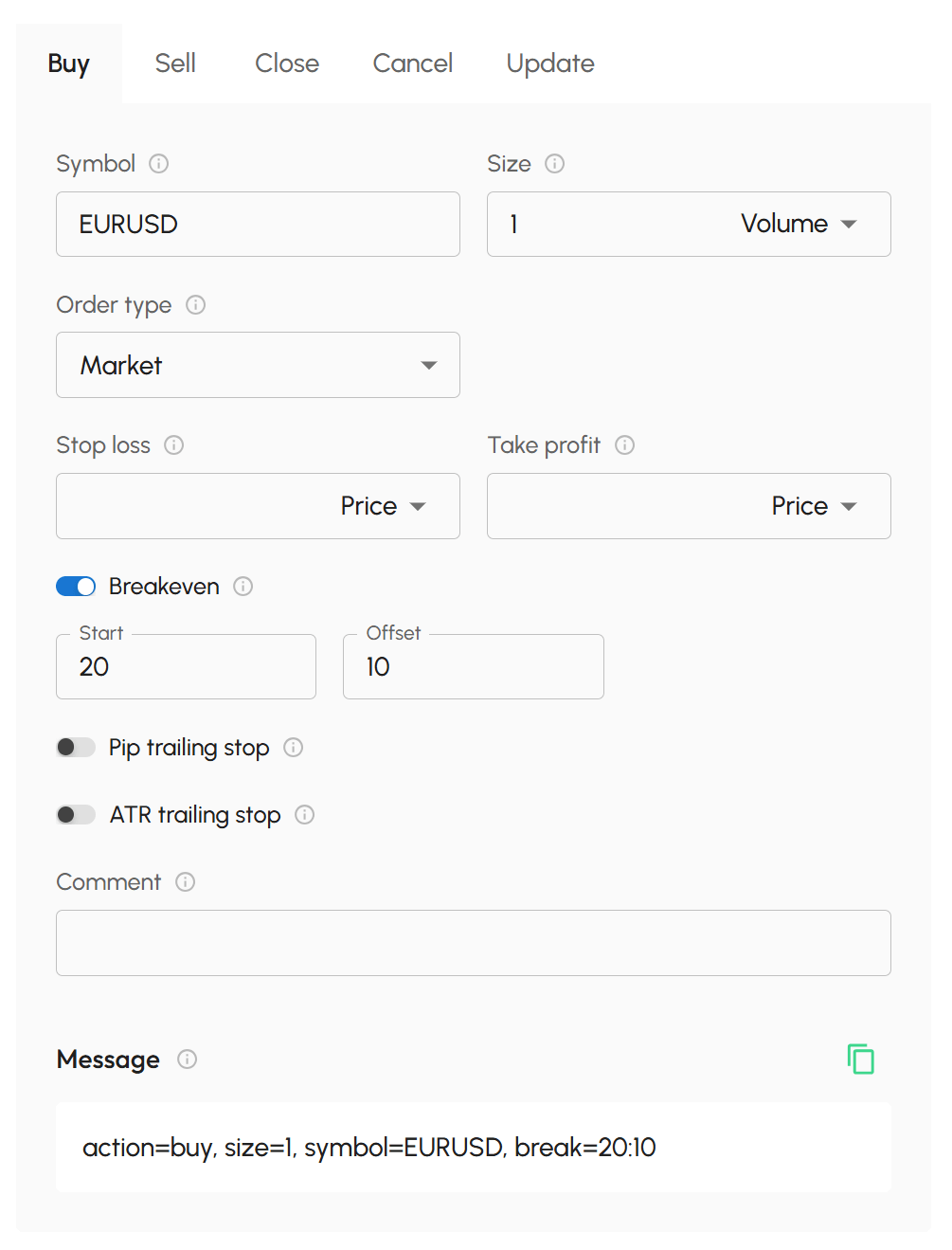Turn on the ATR trailing stop switch
The image size is (952, 1250).
[76, 815]
